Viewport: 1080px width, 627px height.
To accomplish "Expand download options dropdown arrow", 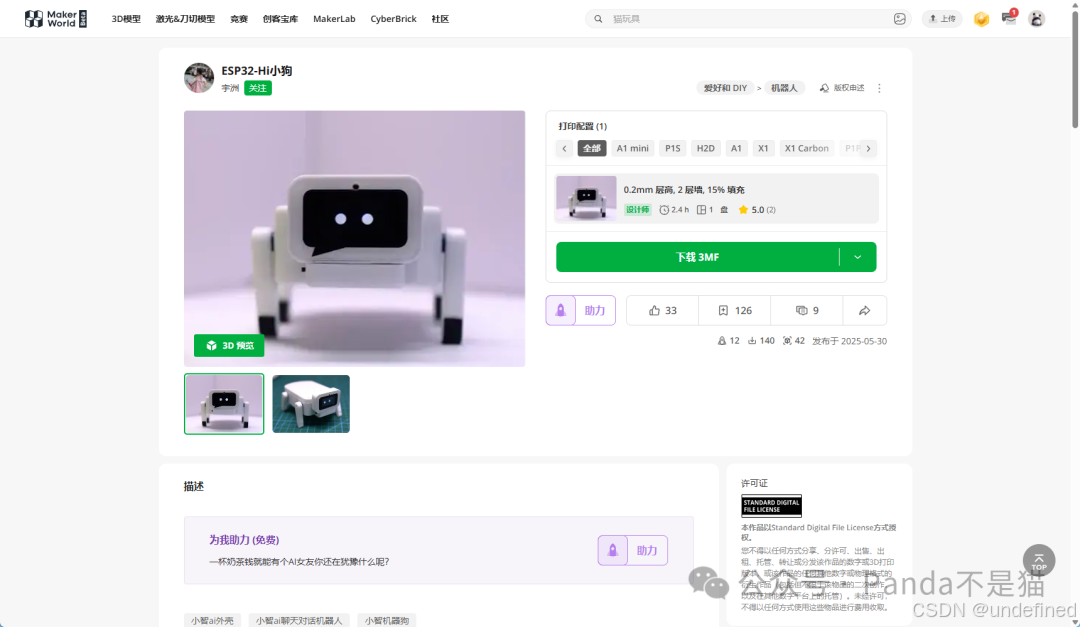I will click(x=858, y=257).
